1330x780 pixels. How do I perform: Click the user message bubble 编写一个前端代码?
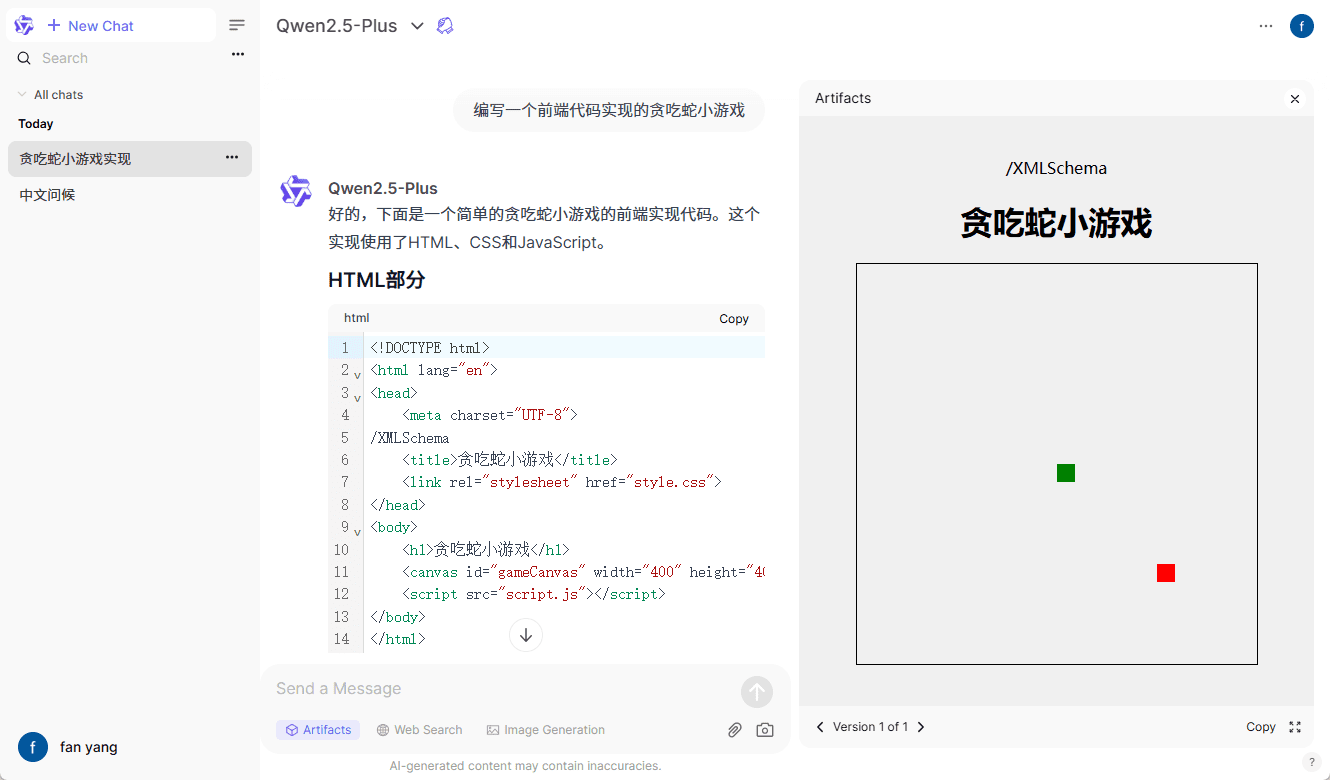click(609, 110)
